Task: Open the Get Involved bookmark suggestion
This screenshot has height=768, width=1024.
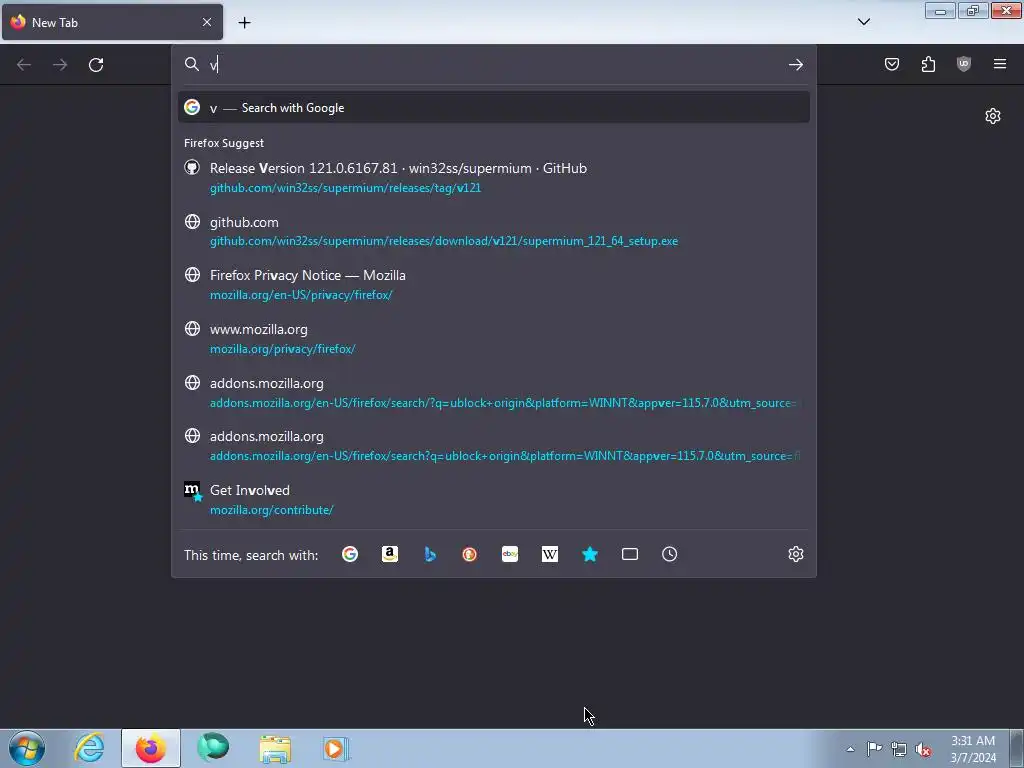Action: coord(494,500)
